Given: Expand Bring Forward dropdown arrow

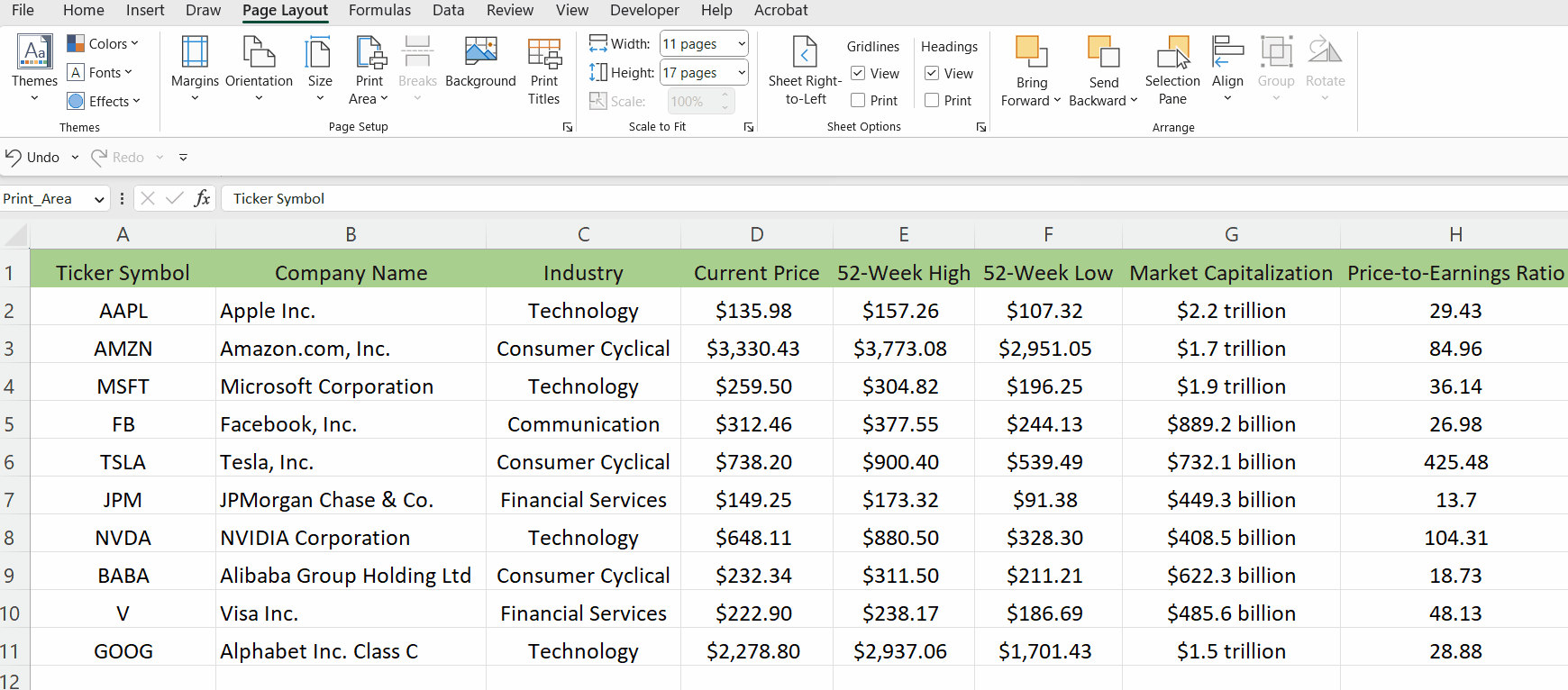Looking at the screenshot, I should [1057, 100].
